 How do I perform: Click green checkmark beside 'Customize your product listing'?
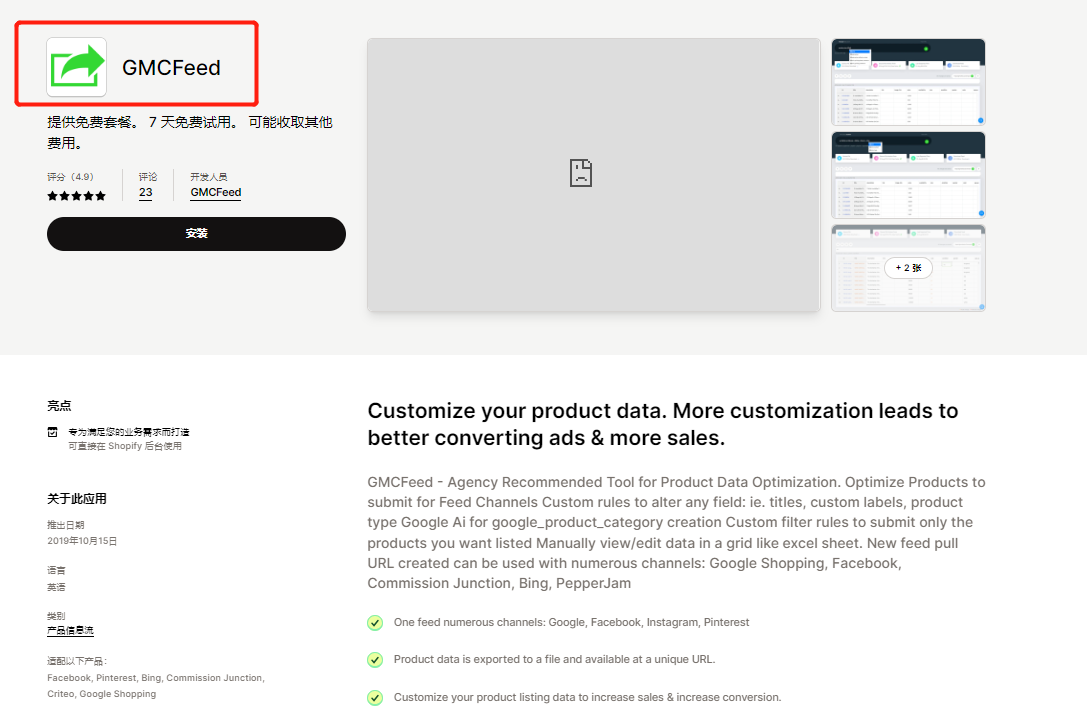point(375,697)
